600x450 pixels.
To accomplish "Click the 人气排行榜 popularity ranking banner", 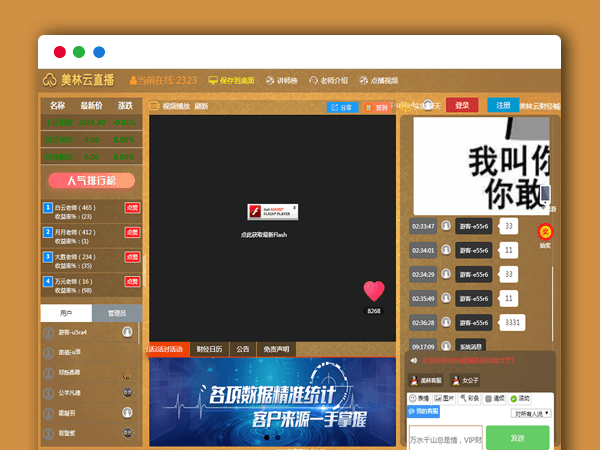I will pos(91,181).
